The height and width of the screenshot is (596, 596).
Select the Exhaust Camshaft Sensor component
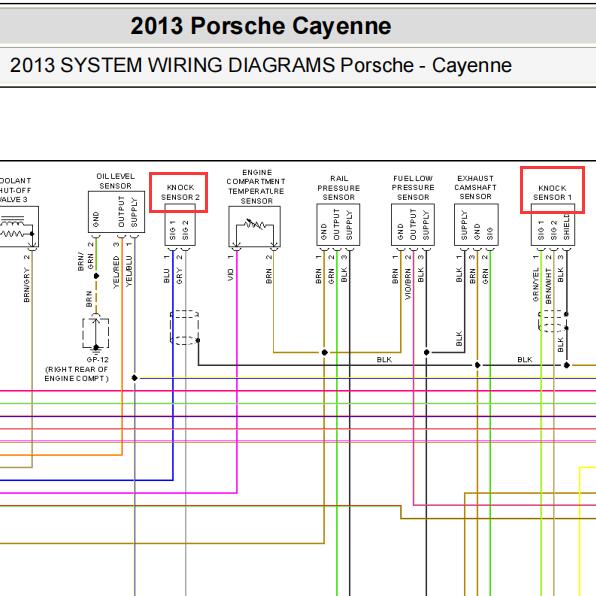(476, 225)
